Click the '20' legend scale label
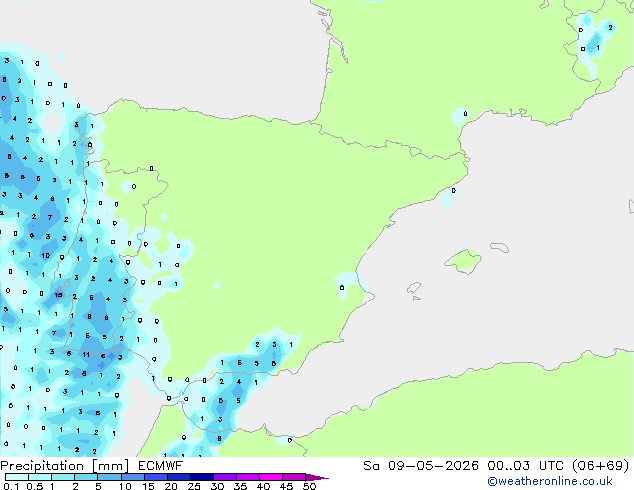 [171, 486]
